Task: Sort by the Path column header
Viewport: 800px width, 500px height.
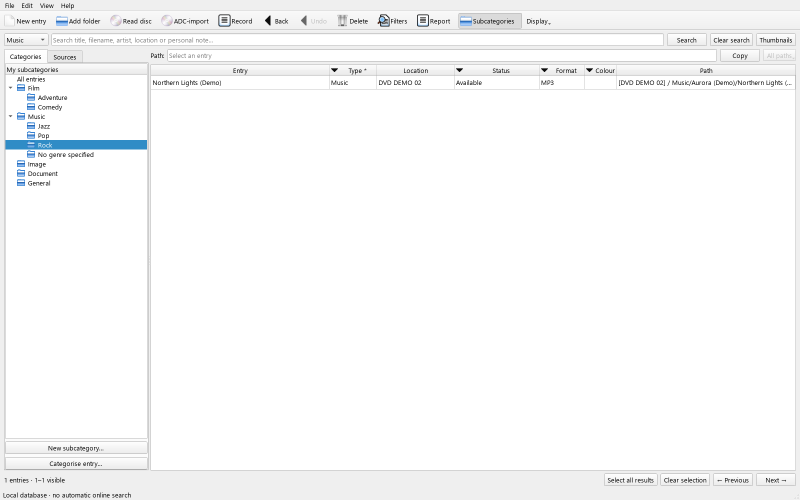Action: pyautogui.click(x=706, y=70)
